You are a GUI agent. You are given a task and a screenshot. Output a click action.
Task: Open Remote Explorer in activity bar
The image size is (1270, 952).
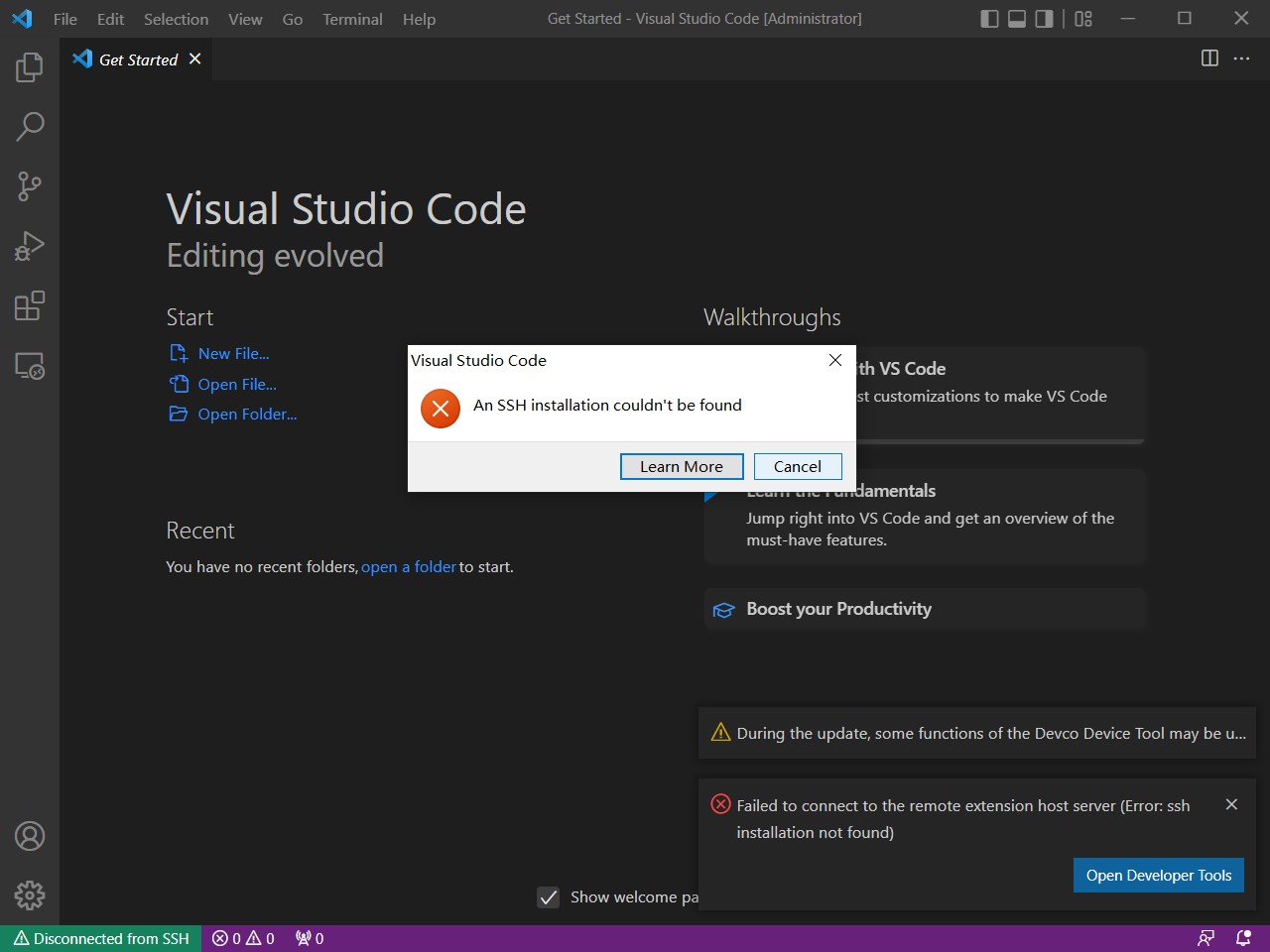(x=30, y=366)
